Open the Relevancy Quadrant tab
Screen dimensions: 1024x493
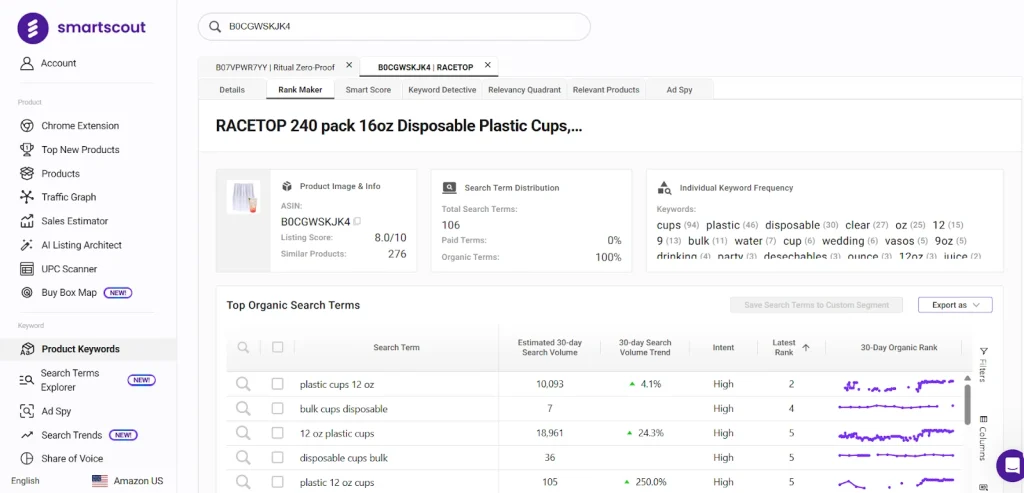pos(524,89)
